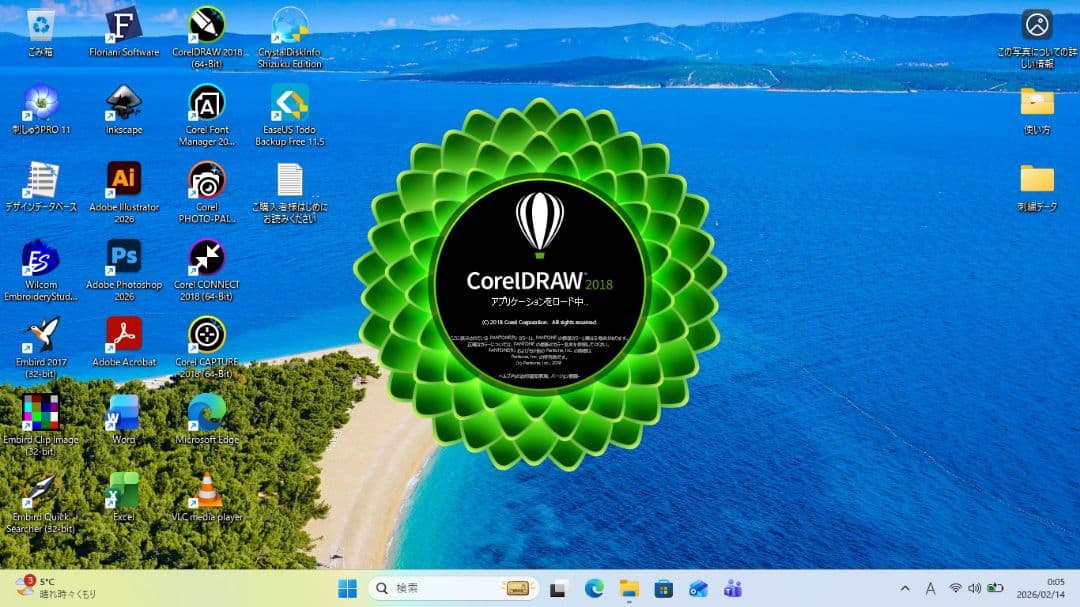Launch Adobe Illustrator 2026 from the desktop
This screenshot has width=1080, height=607.
[x=124, y=180]
